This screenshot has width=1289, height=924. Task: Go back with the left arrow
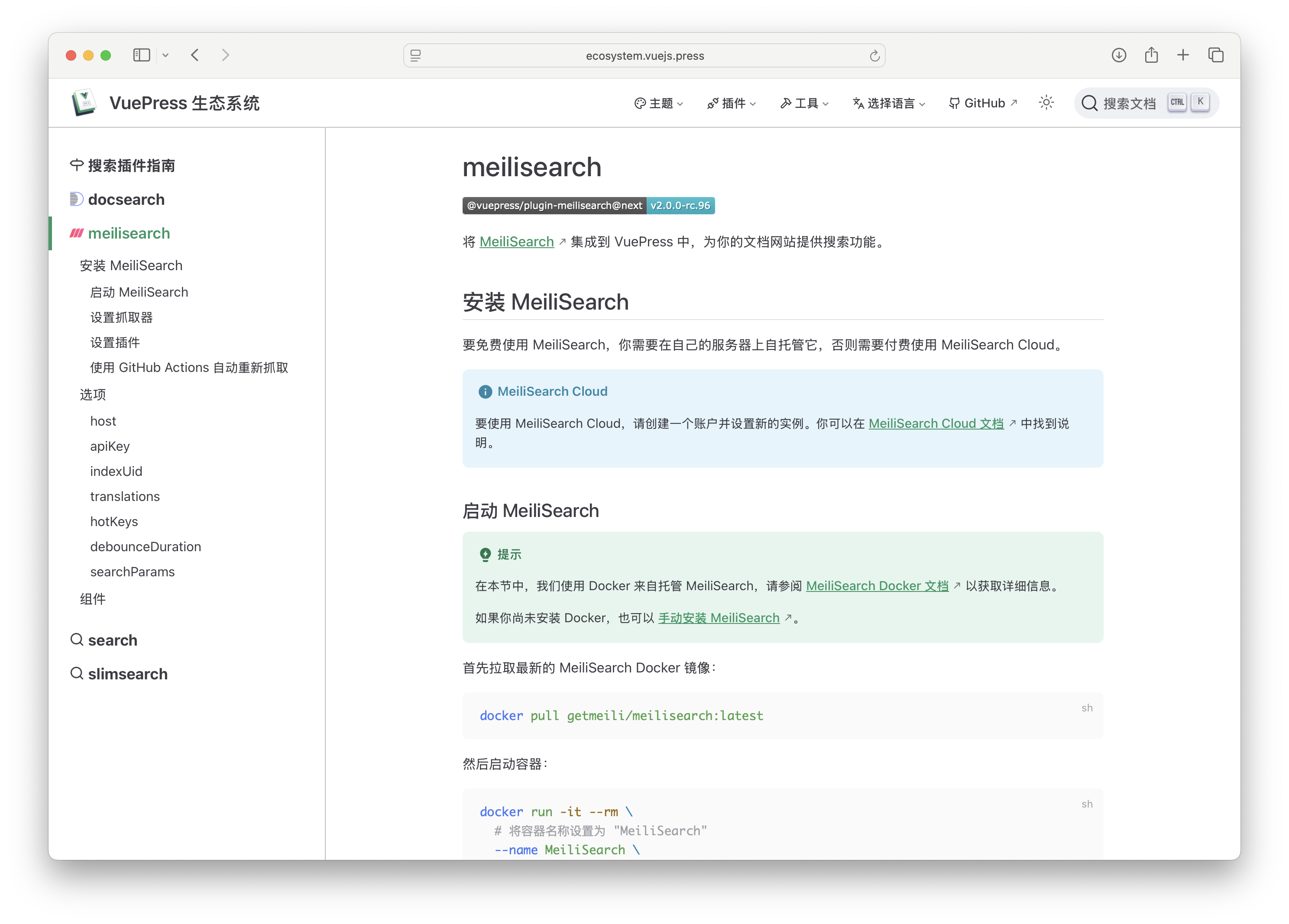point(195,55)
